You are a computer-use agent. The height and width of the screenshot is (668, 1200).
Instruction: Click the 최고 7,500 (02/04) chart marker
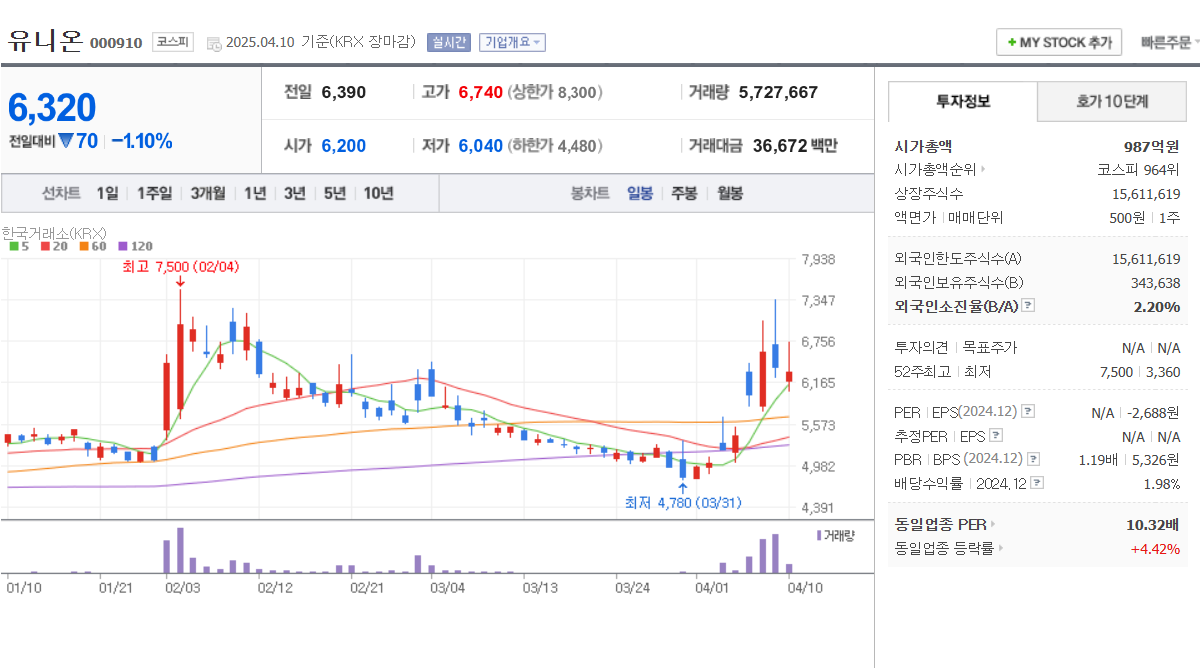(180, 266)
